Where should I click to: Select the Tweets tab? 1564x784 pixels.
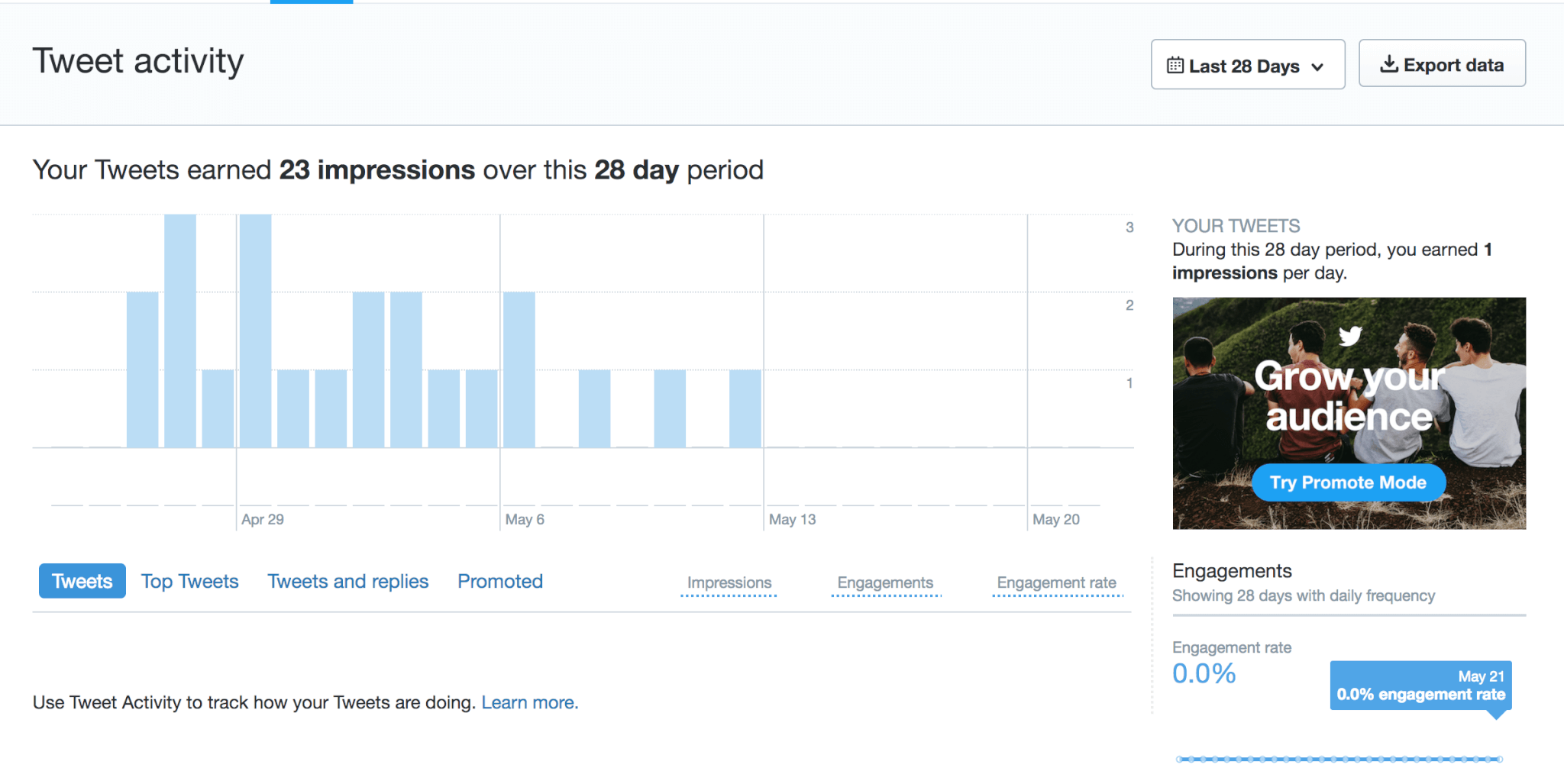tap(82, 581)
